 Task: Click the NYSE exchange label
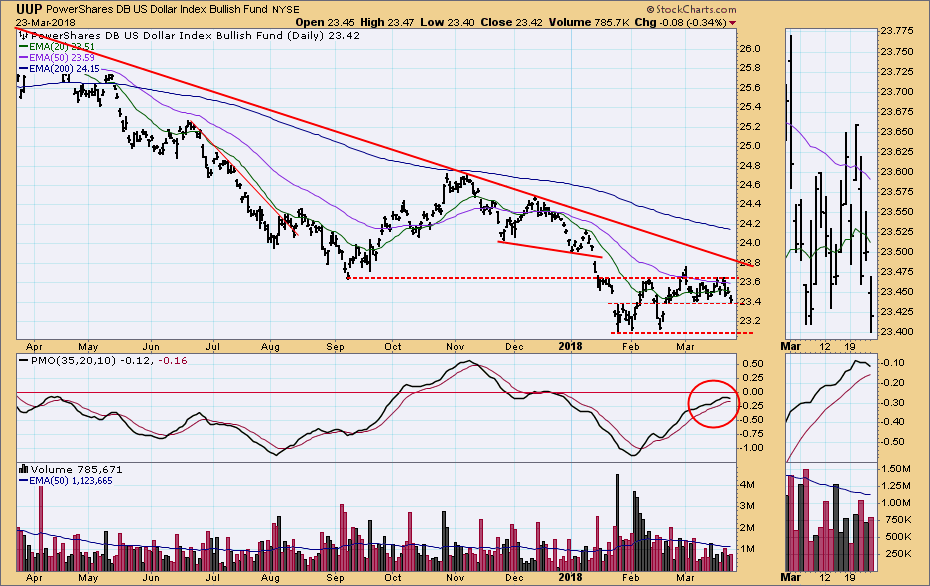point(286,9)
